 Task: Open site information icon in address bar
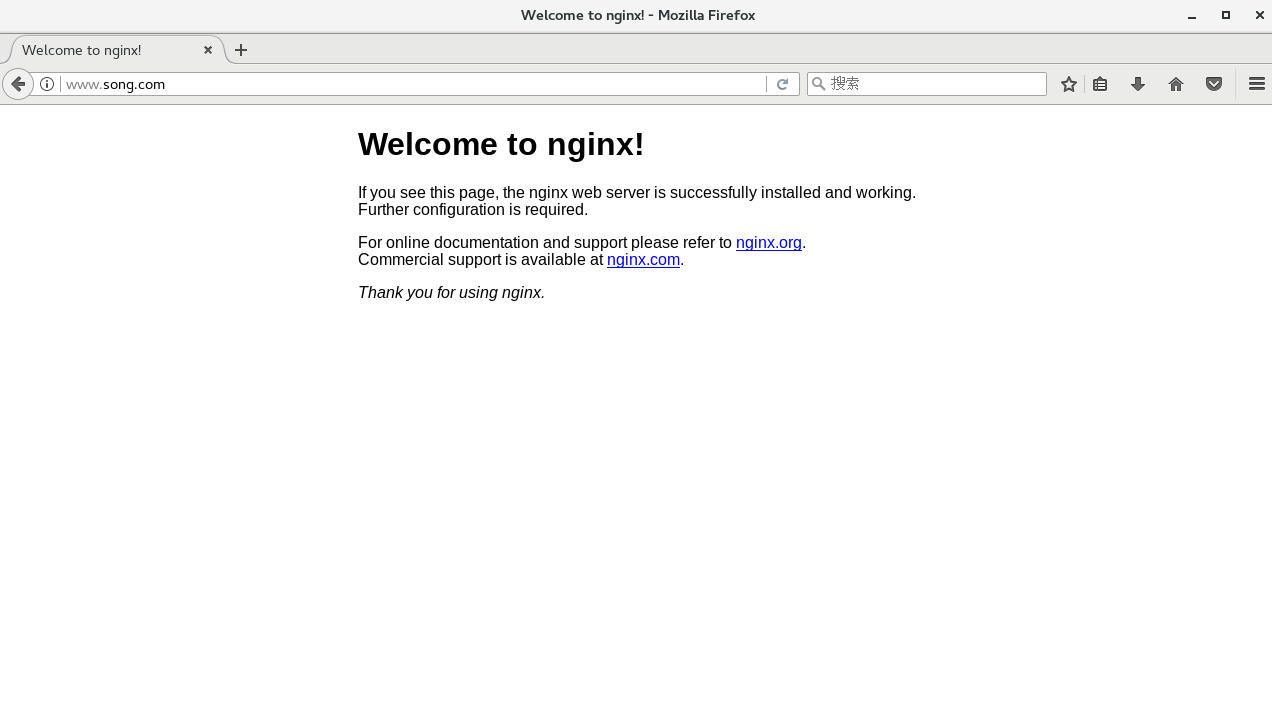47,84
